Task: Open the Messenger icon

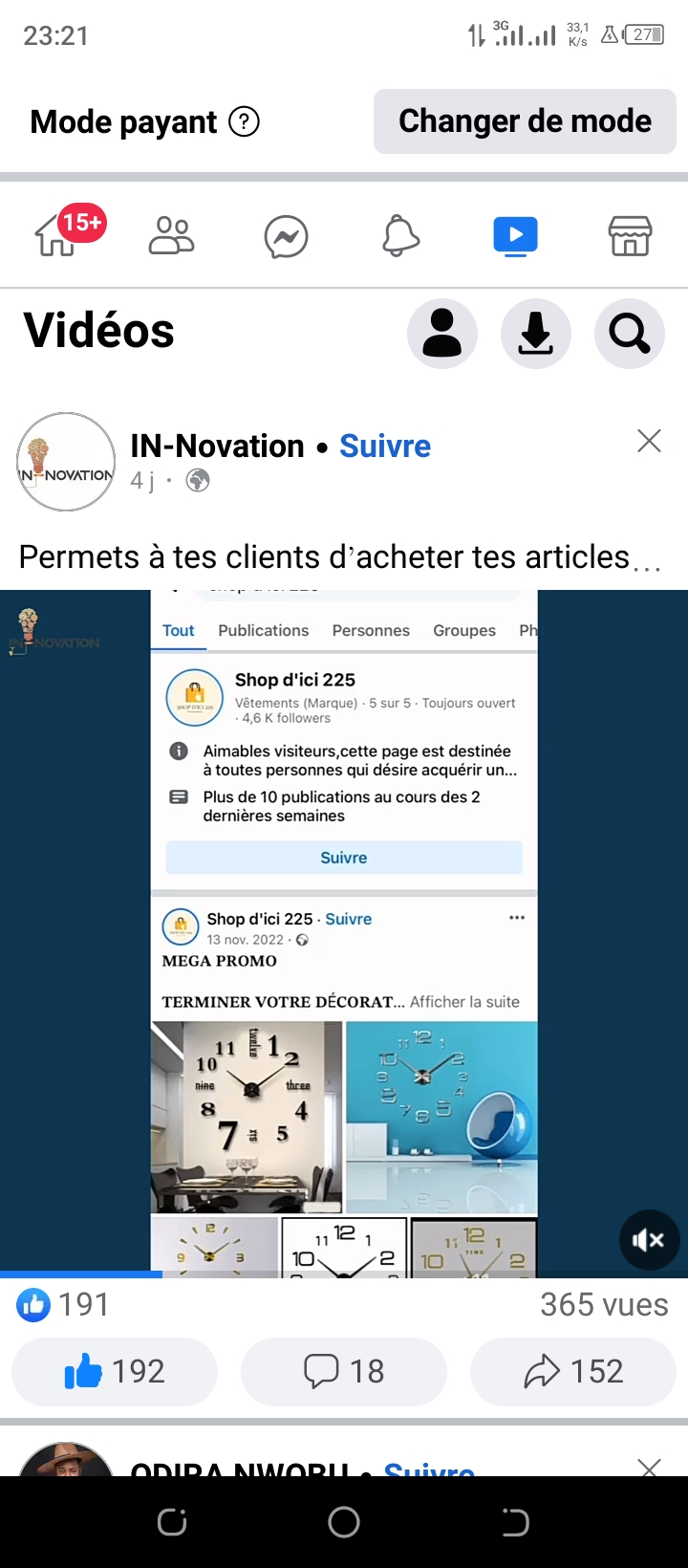Action: (287, 236)
